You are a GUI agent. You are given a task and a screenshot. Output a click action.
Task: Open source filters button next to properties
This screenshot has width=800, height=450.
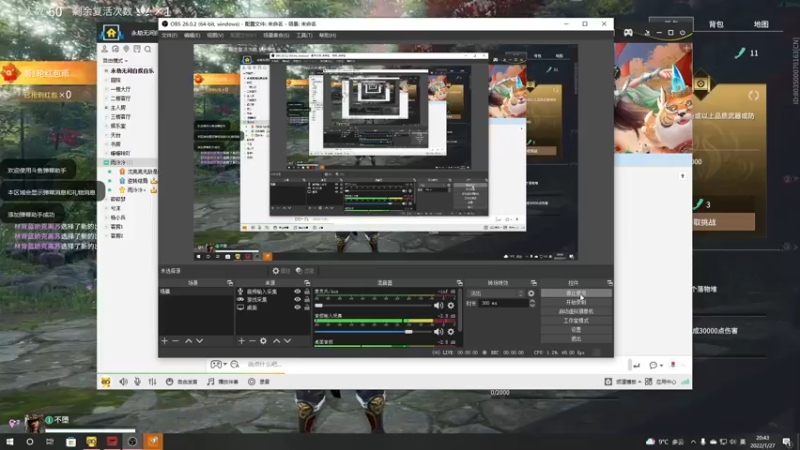pos(305,271)
